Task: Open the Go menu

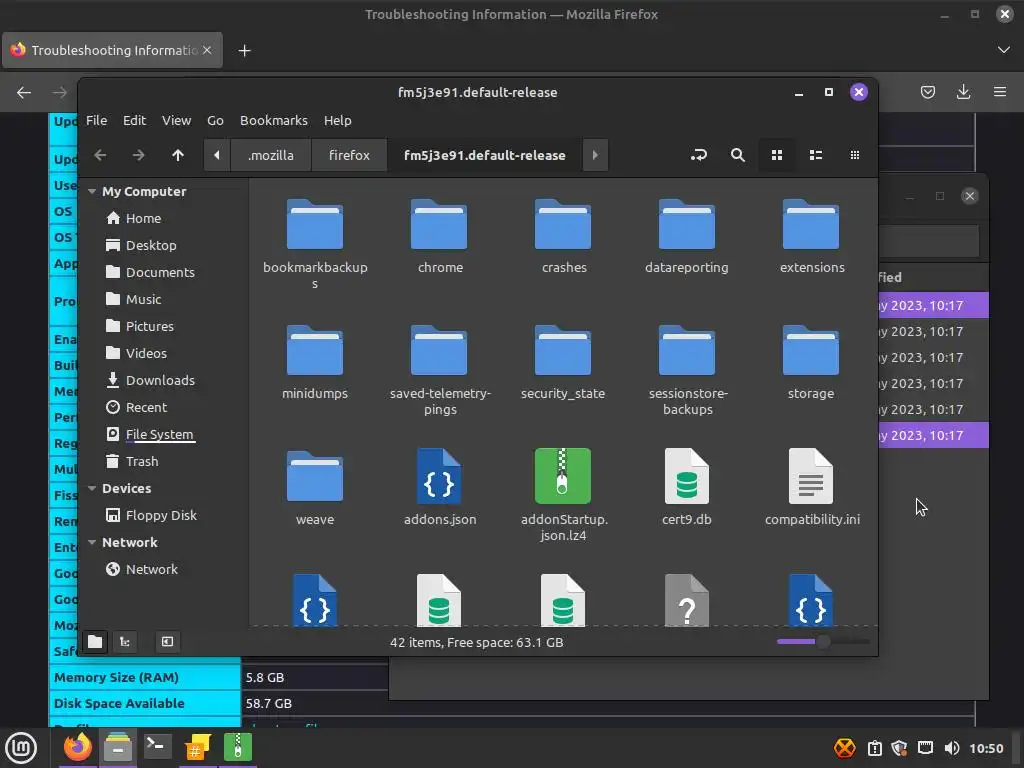Action: coord(216,121)
